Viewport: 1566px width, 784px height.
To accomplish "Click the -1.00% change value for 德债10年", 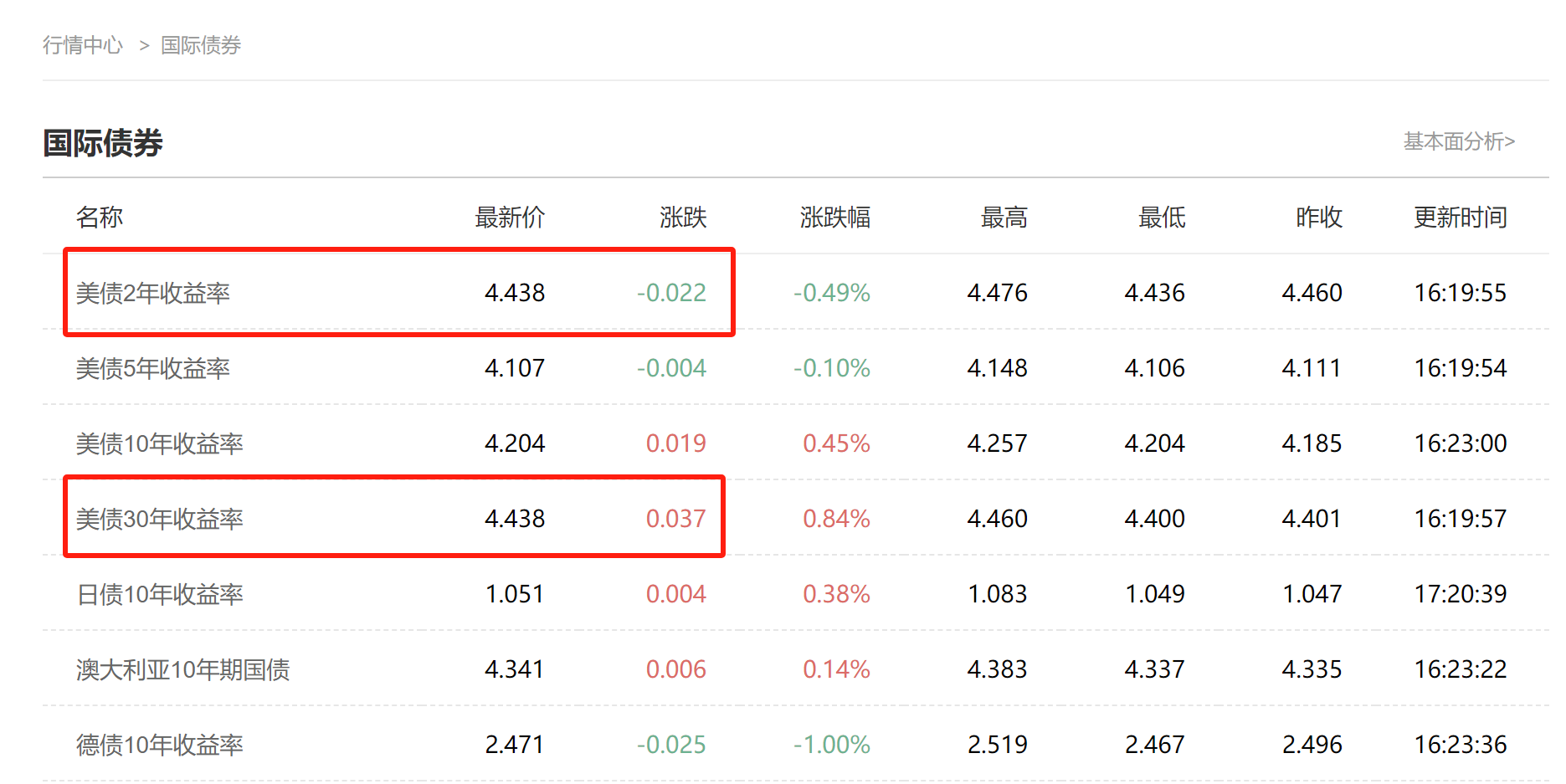I will point(831,745).
